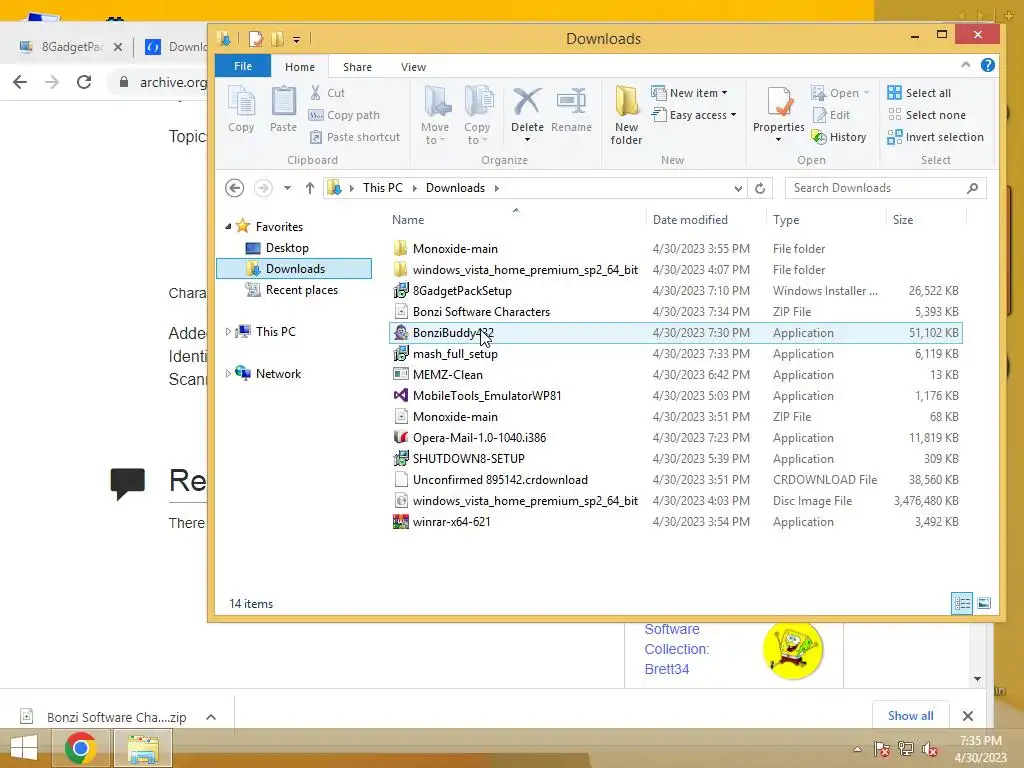Switch to large icons view layout

point(984,603)
